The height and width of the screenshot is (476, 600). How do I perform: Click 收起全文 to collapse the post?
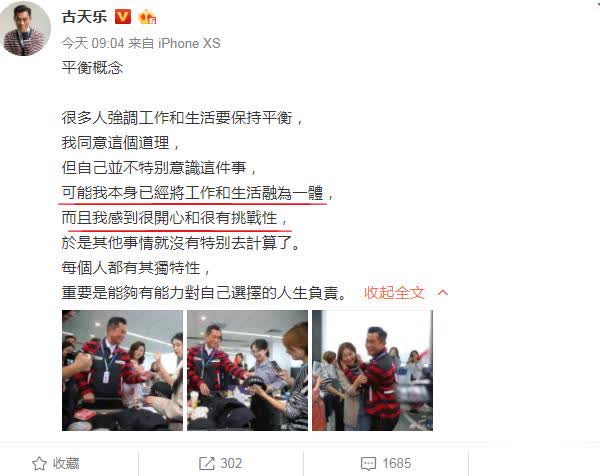(394, 293)
